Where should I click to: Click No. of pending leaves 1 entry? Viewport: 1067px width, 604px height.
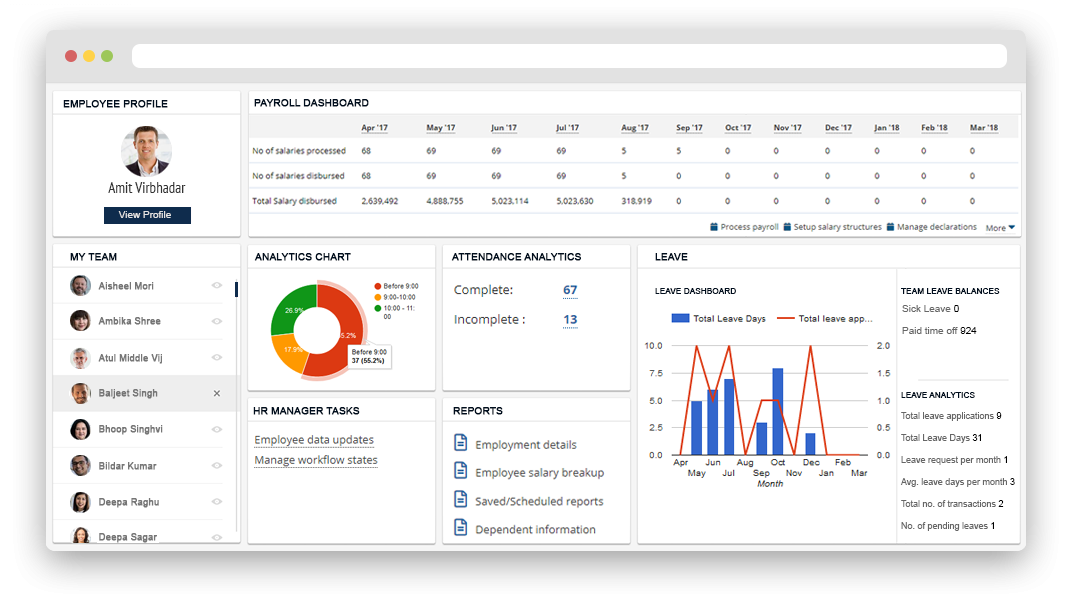click(x=948, y=526)
